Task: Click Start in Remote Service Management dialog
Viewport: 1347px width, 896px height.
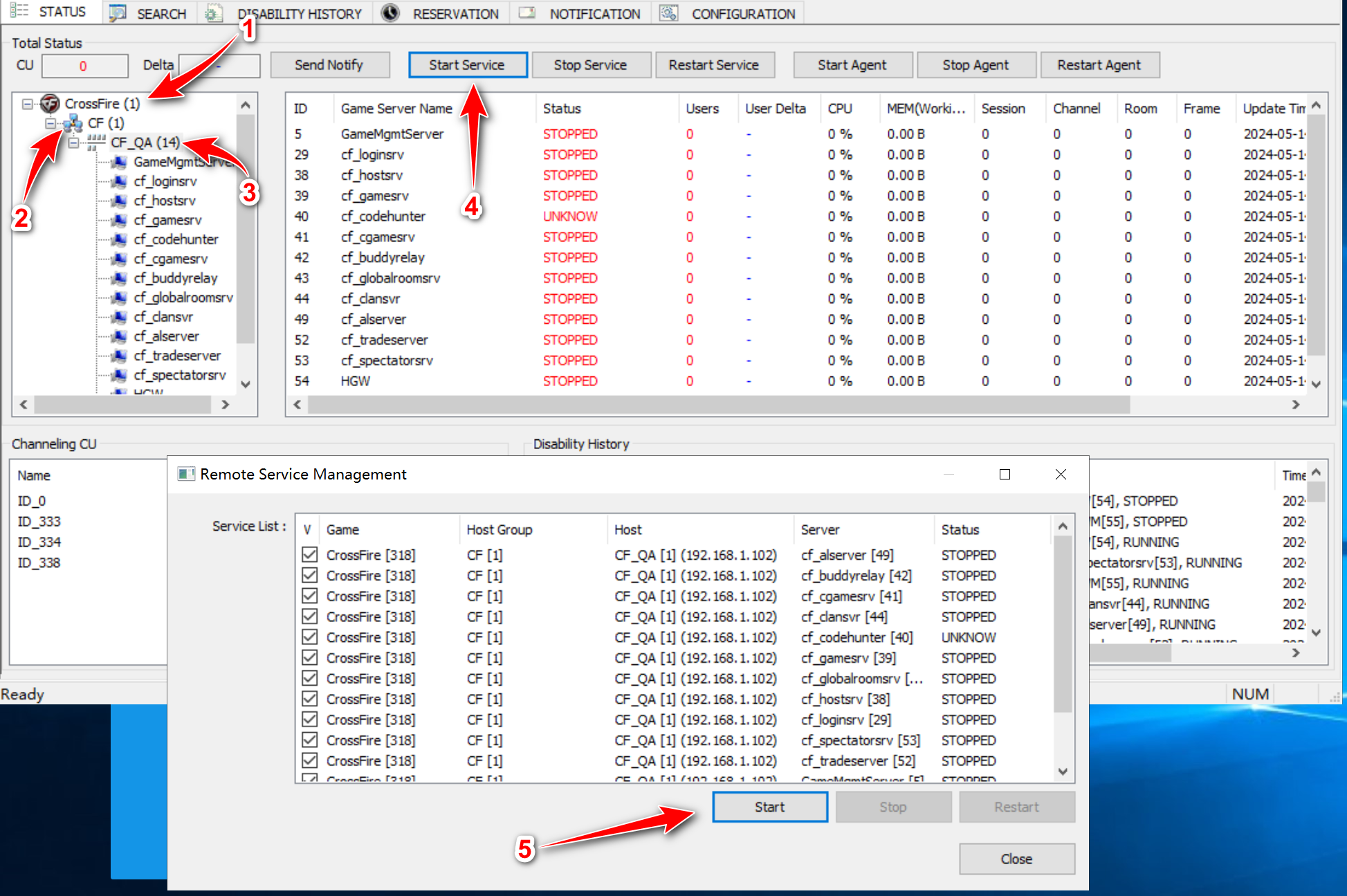Action: coord(770,807)
